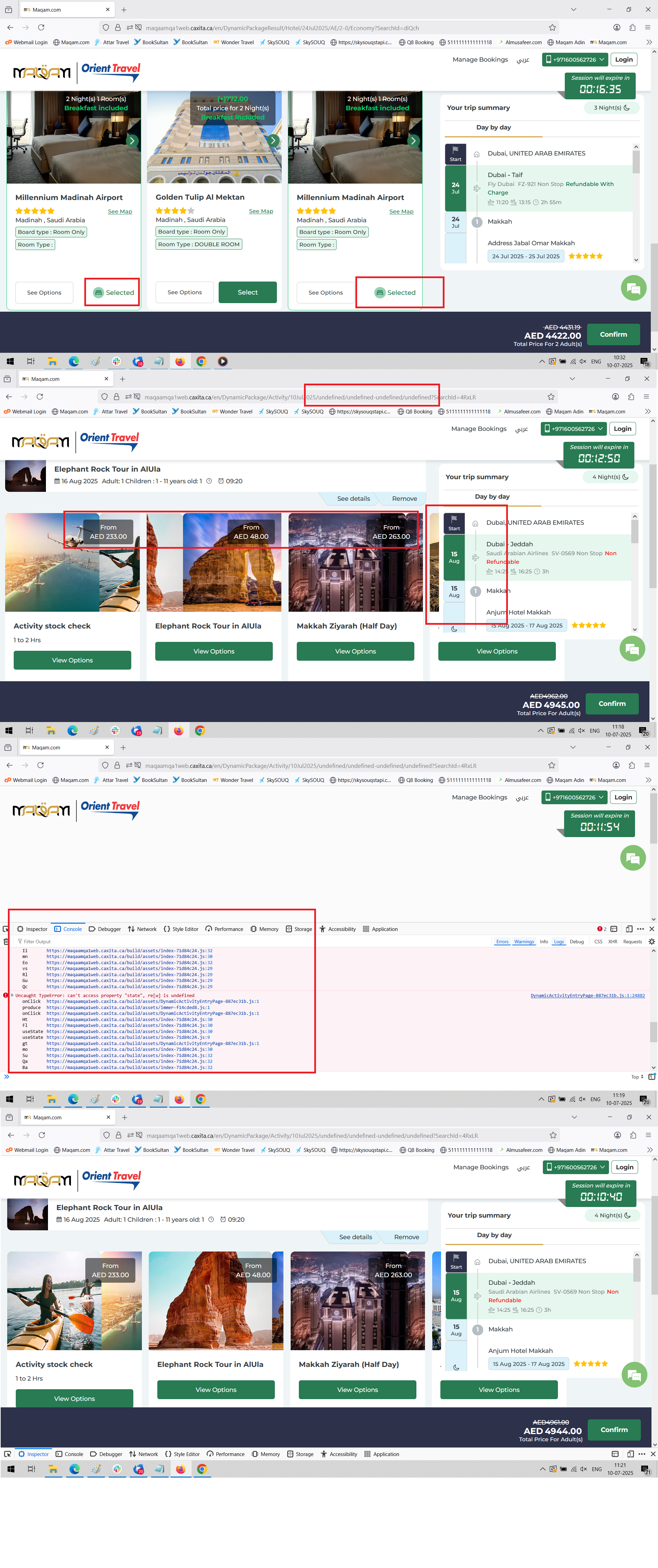Open phone number dropdown on hotel results page
The width and height of the screenshot is (658, 1568).
(x=574, y=60)
